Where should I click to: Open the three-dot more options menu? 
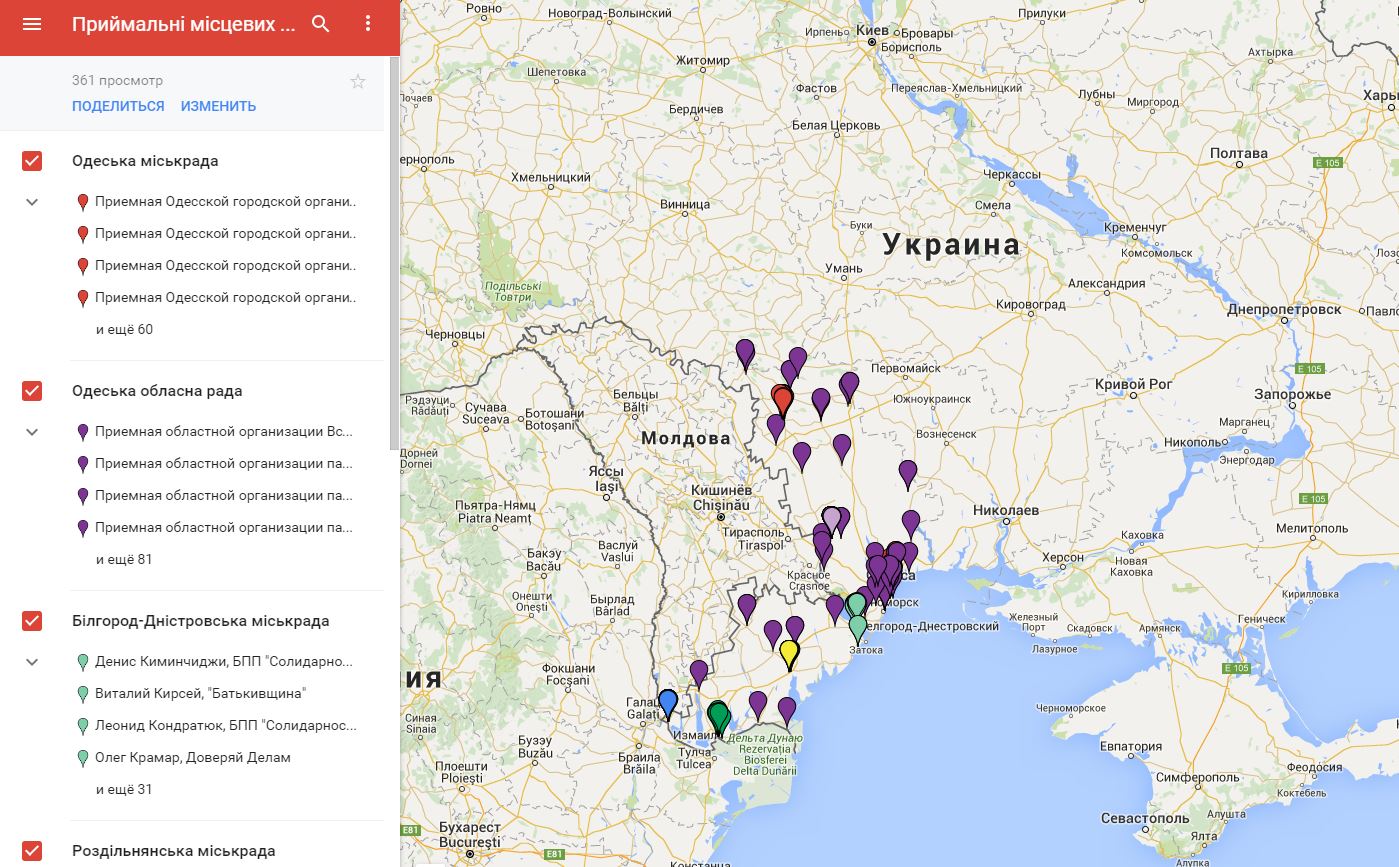[x=368, y=24]
